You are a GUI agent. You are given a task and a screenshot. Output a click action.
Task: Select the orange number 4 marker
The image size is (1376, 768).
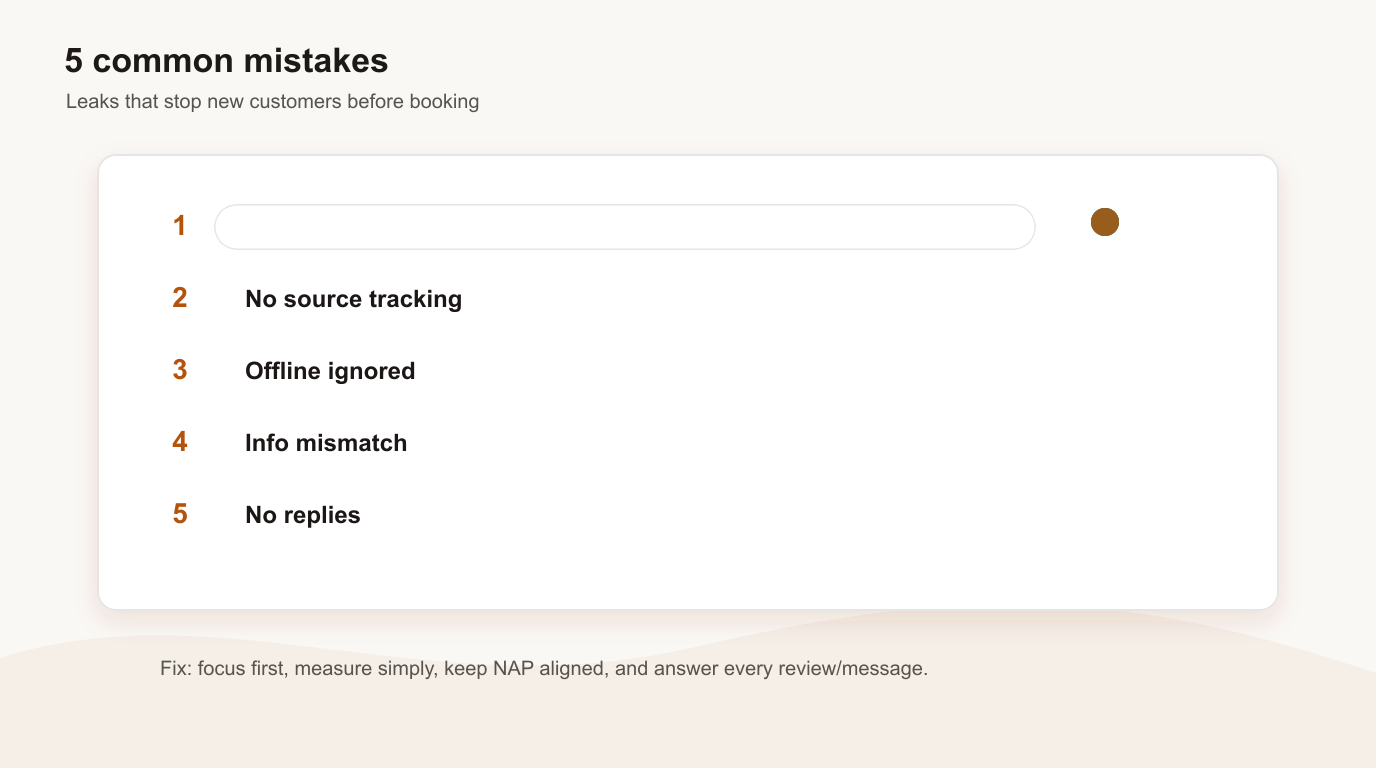pos(179,442)
